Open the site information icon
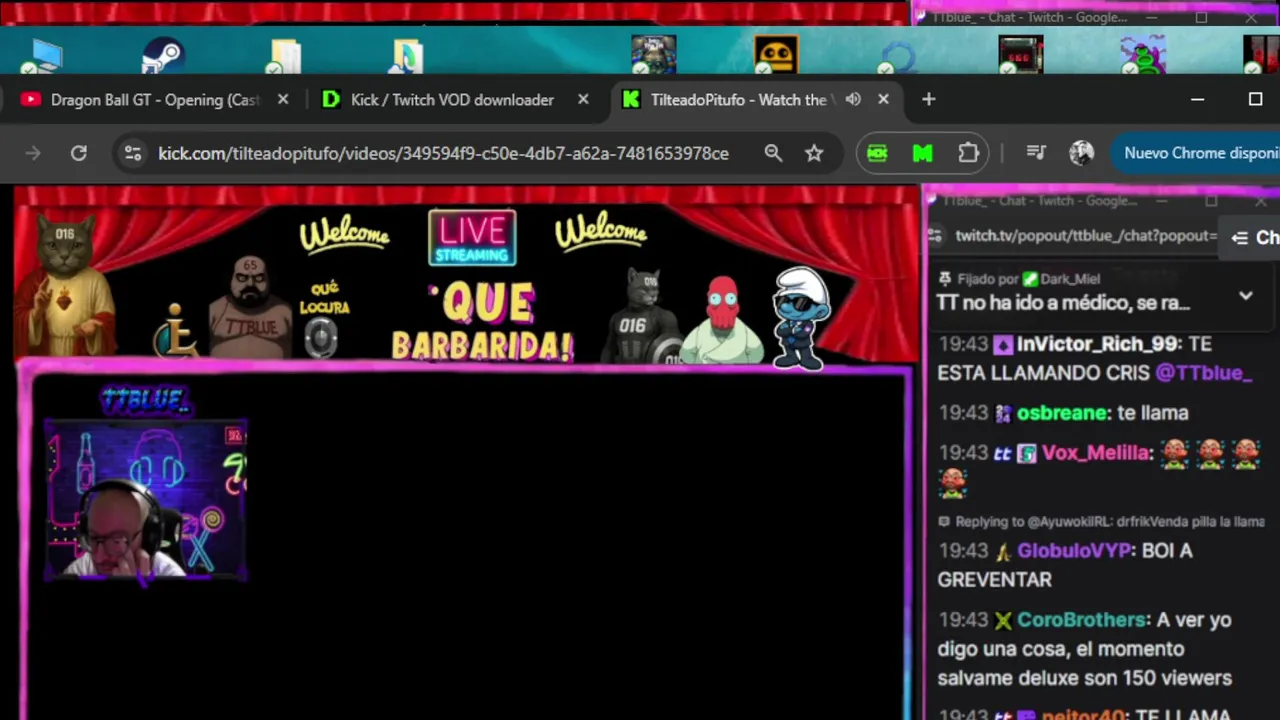 point(132,153)
